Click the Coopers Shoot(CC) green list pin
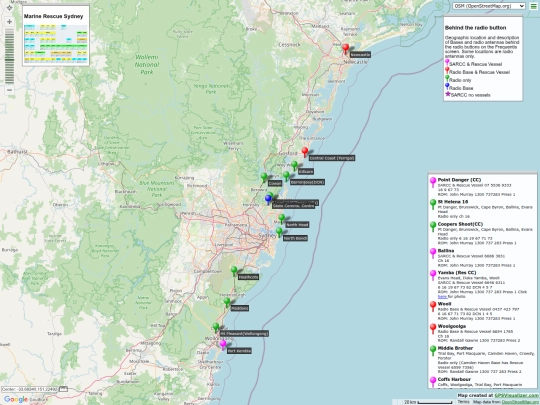The height and width of the screenshot is (405, 540). (433, 227)
